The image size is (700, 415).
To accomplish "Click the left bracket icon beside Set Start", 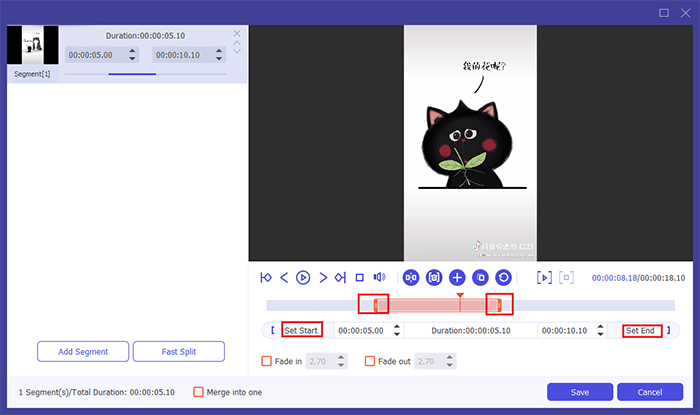I will (273, 330).
